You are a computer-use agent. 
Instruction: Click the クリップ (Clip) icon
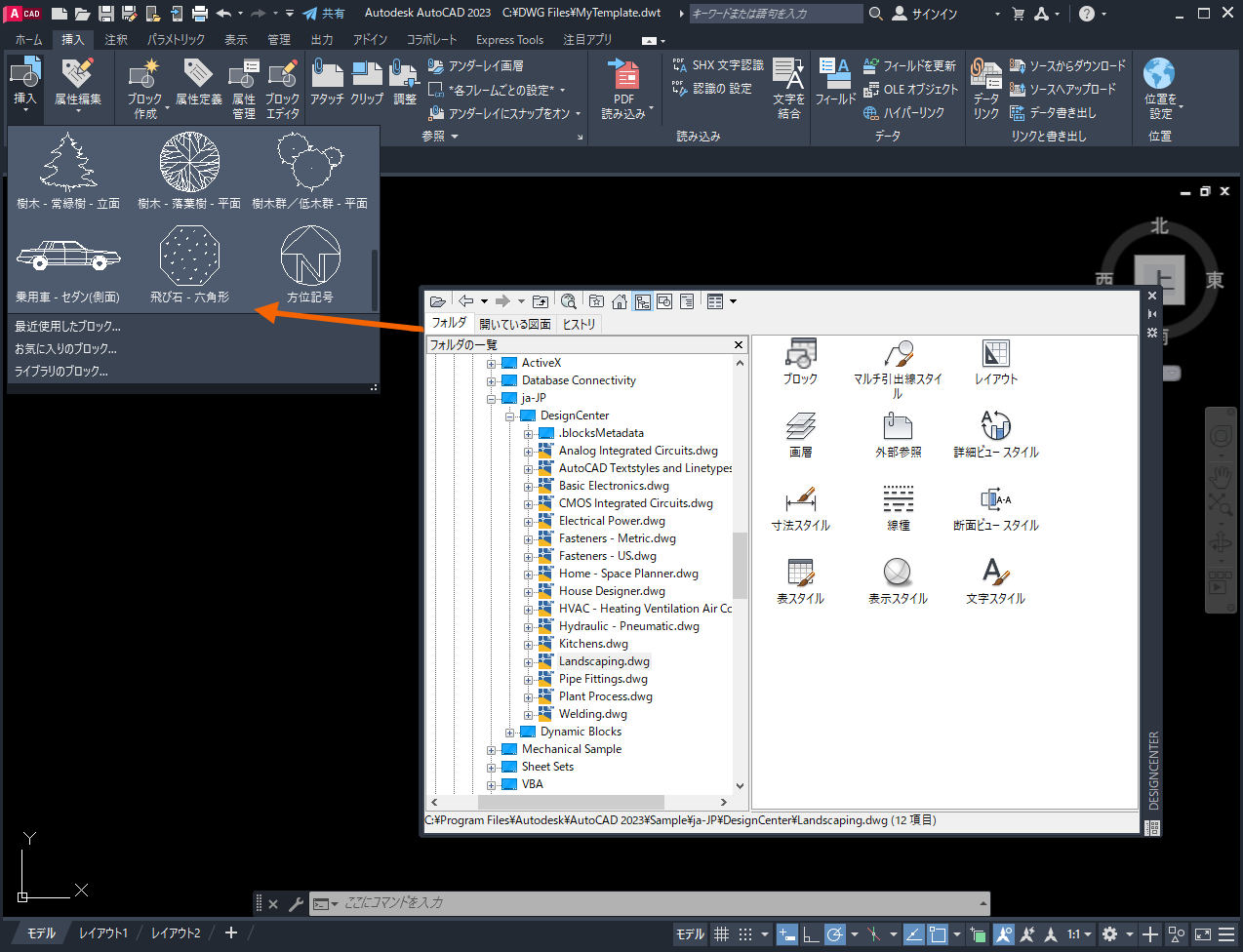pos(367,73)
